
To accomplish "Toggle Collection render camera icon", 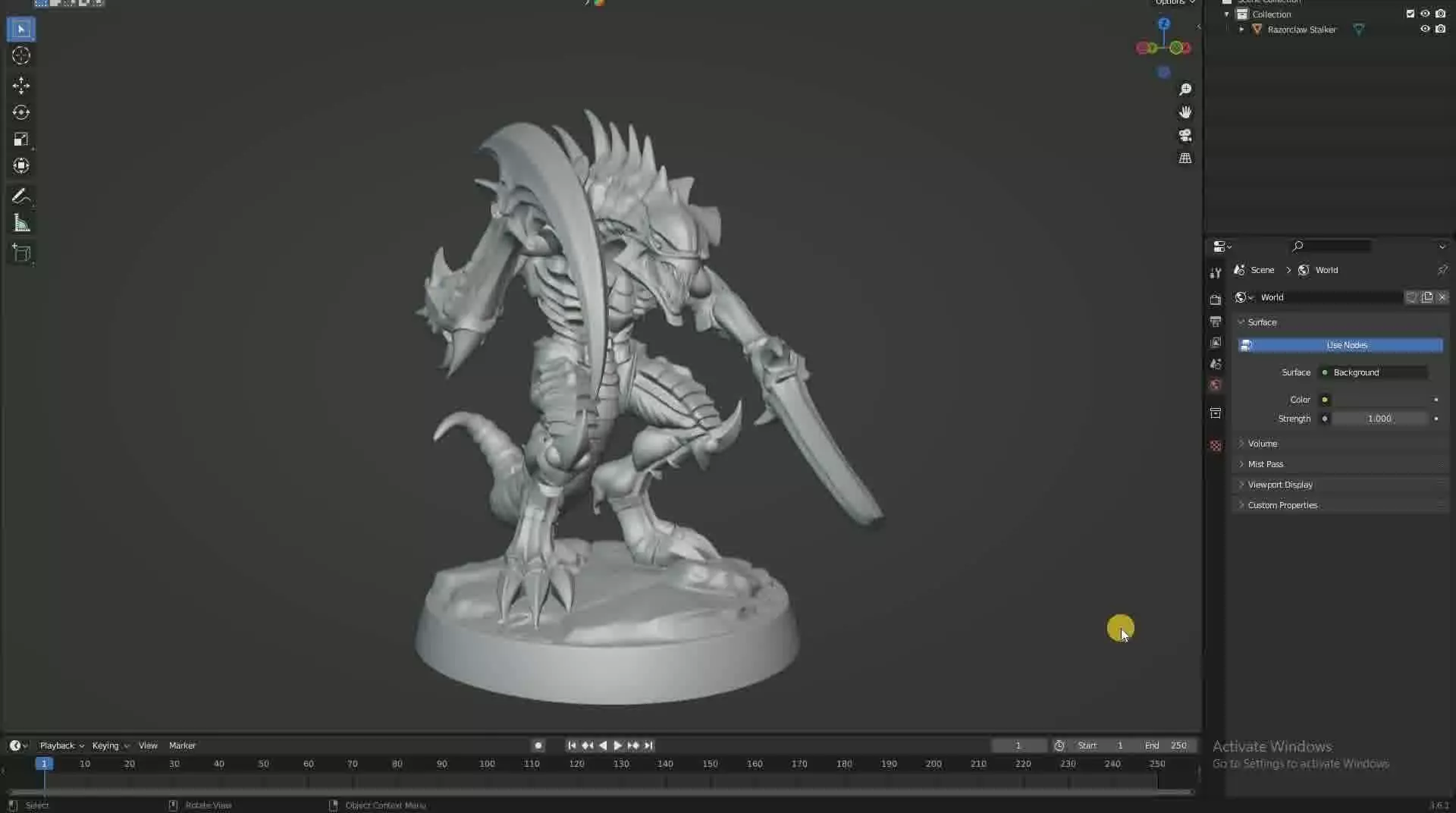I will pyautogui.click(x=1440, y=14).
